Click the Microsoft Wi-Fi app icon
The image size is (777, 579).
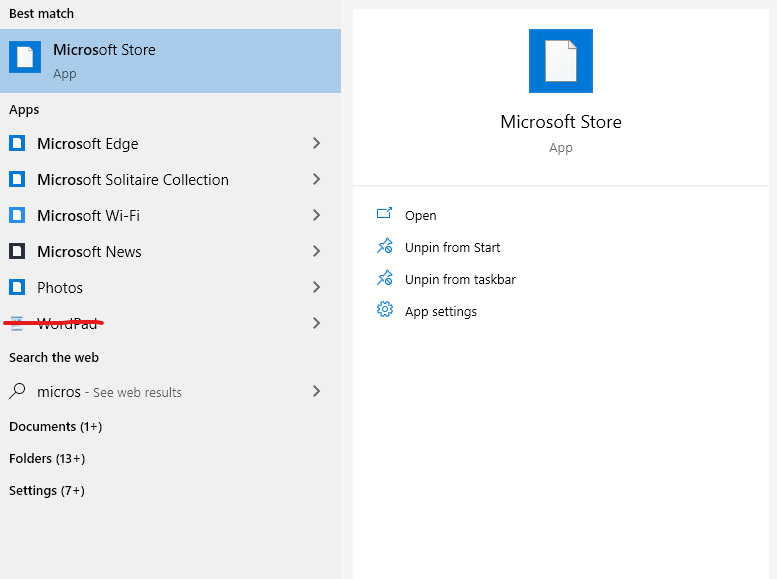click(x=17, y=215)
